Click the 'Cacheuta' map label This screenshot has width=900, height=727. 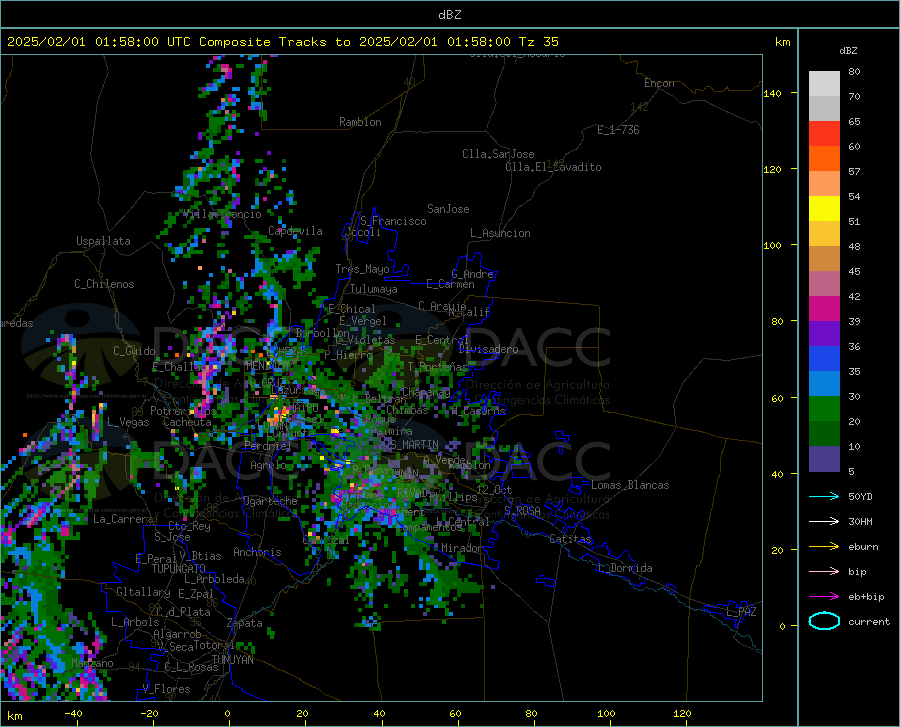click(x=187, y=422)
